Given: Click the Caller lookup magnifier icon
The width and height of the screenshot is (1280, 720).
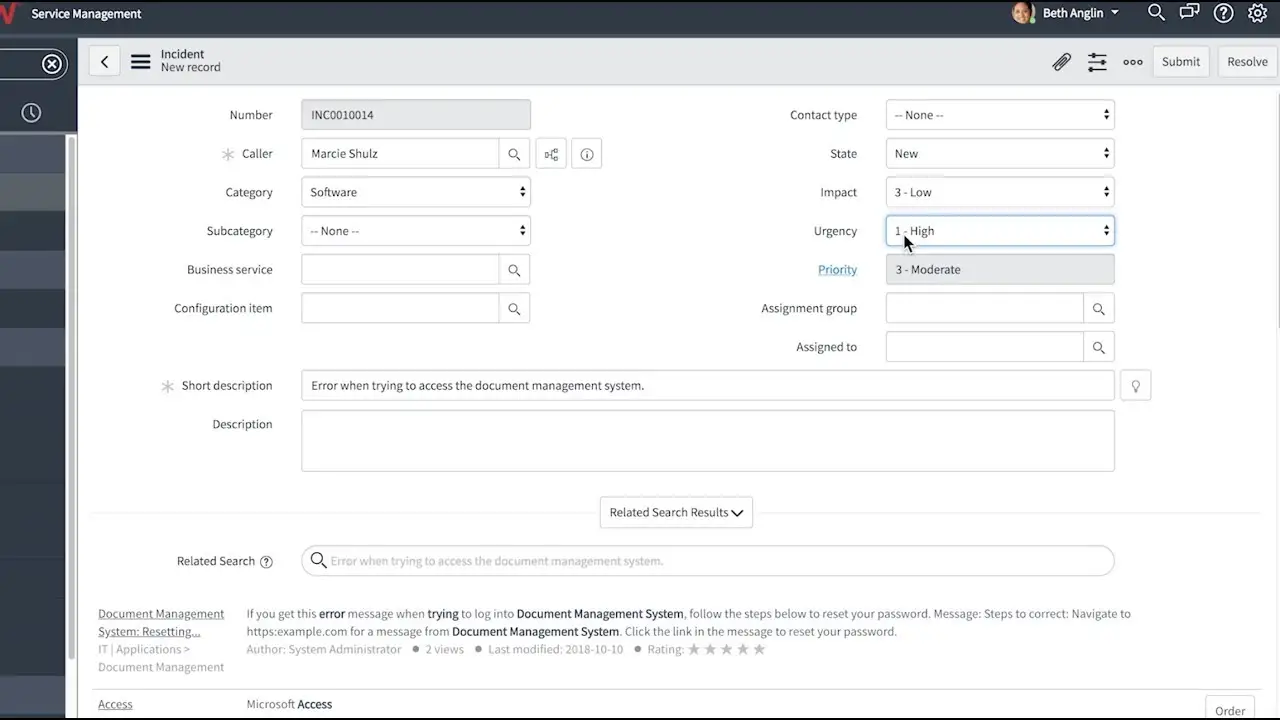Looking at the screenshot, I should click(x=514, y=154).
